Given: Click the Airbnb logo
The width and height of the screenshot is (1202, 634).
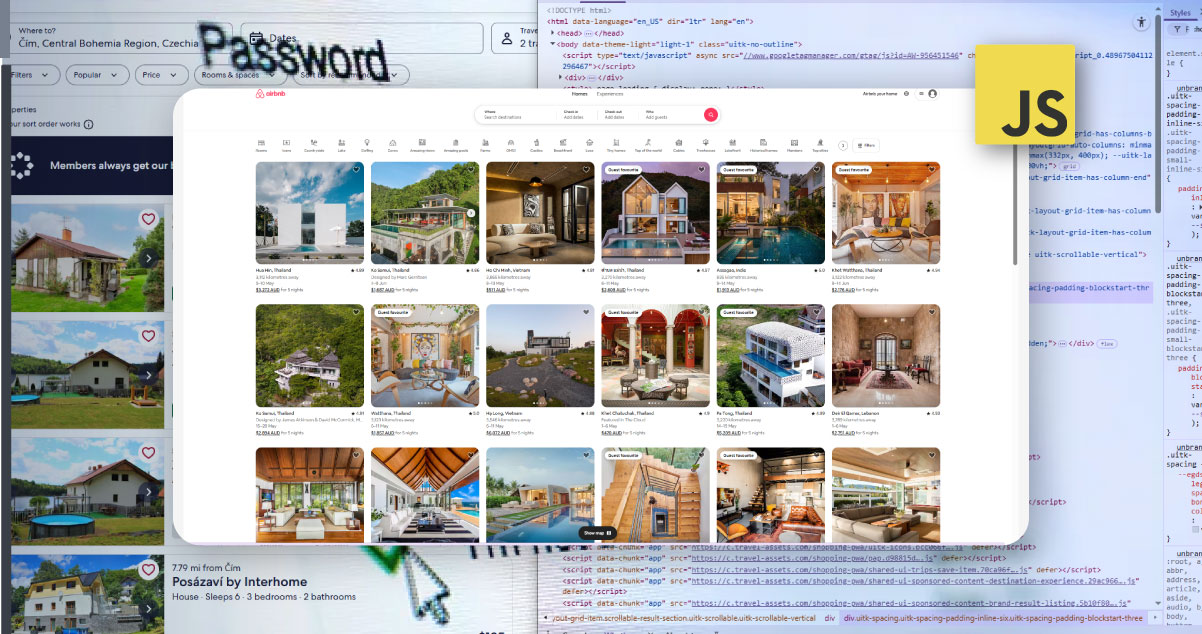Looking at the screenshot, I should pyautogui.click(x=268, y=94).
